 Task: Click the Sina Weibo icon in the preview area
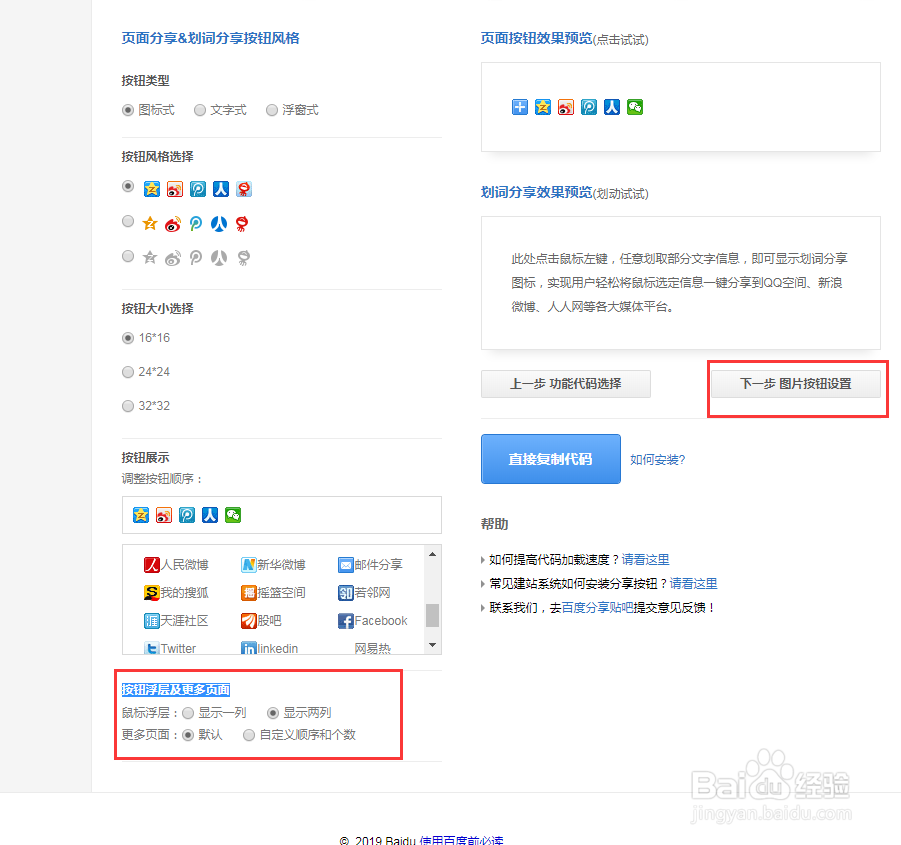point(565,107)
